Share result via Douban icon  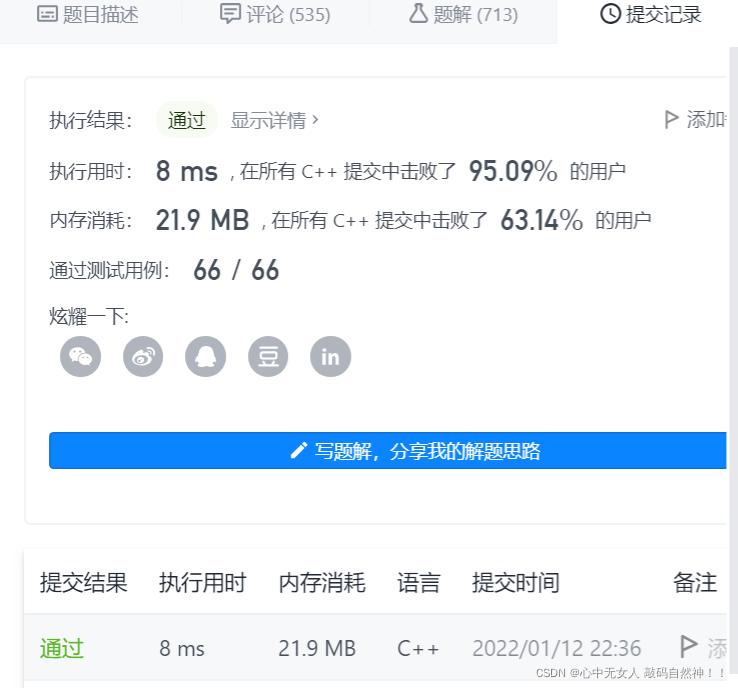tap(268, 357)
